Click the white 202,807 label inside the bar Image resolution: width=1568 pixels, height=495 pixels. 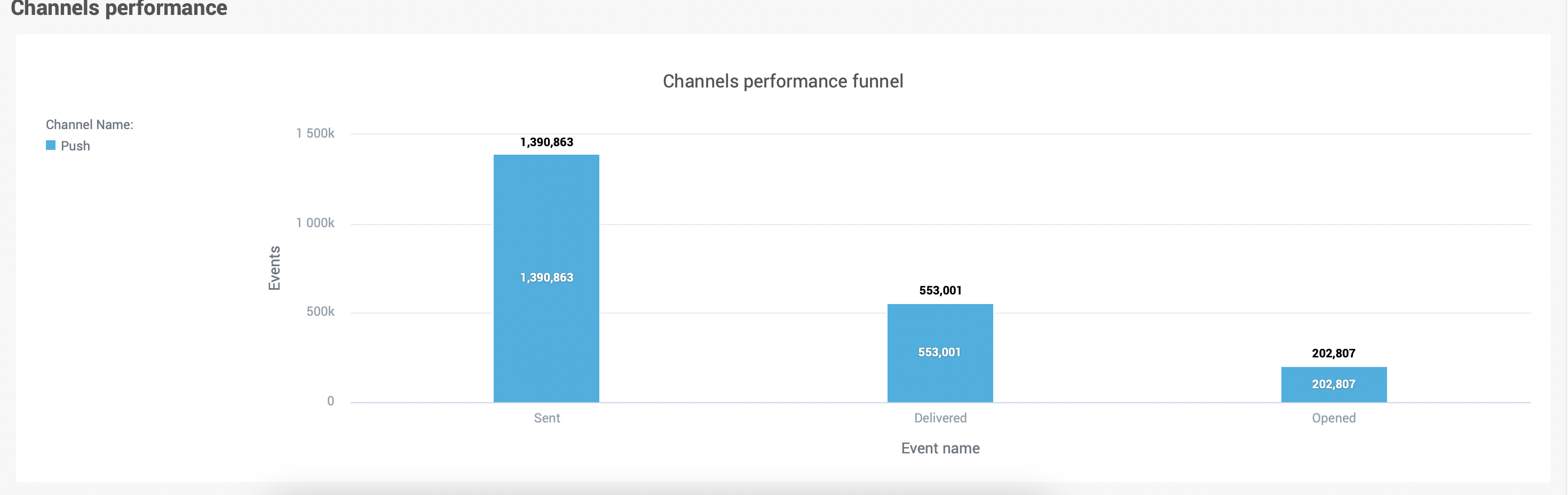tap(1333, 385)
